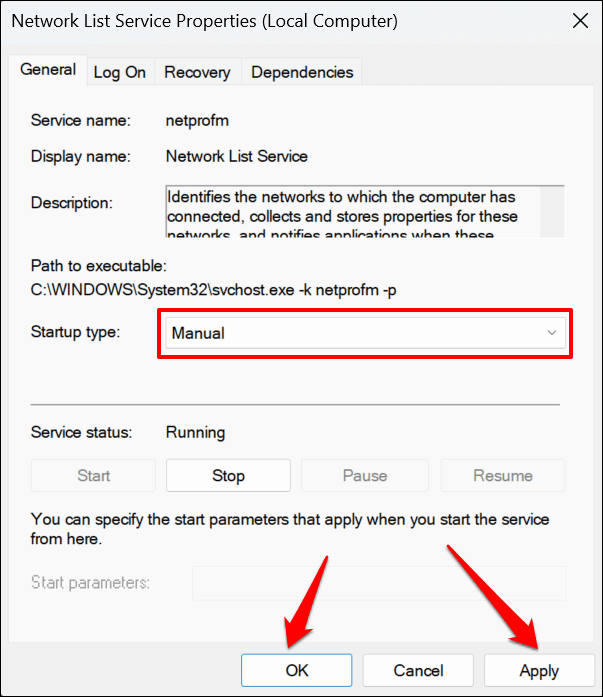Click the disabled Resume button
603x697 pixels.
[x=503, y=476]
